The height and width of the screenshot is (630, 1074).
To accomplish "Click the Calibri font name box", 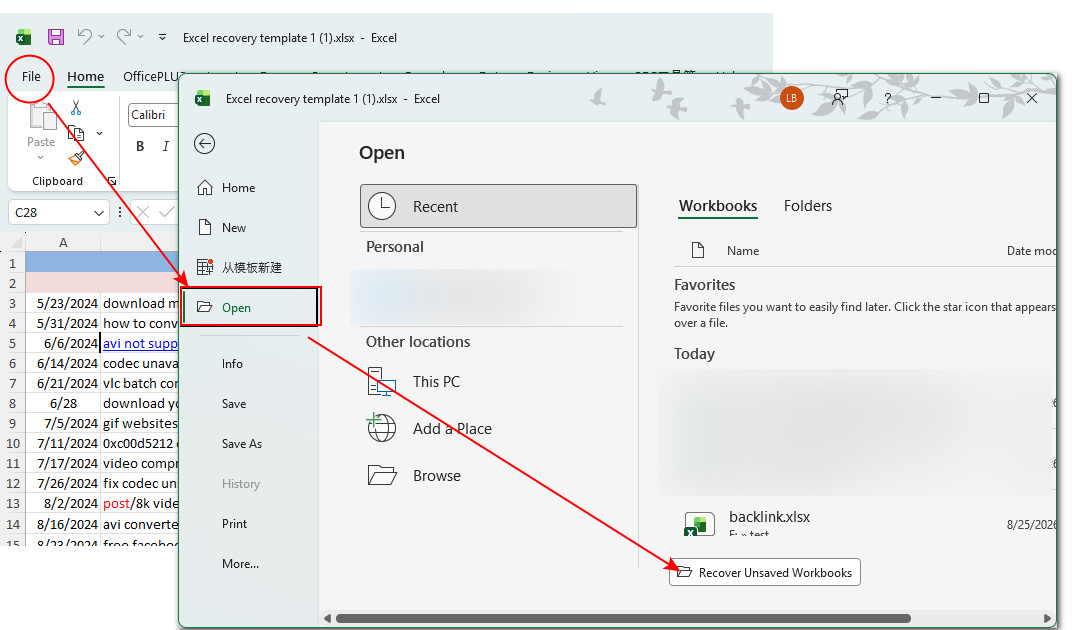I will [153, 115].
